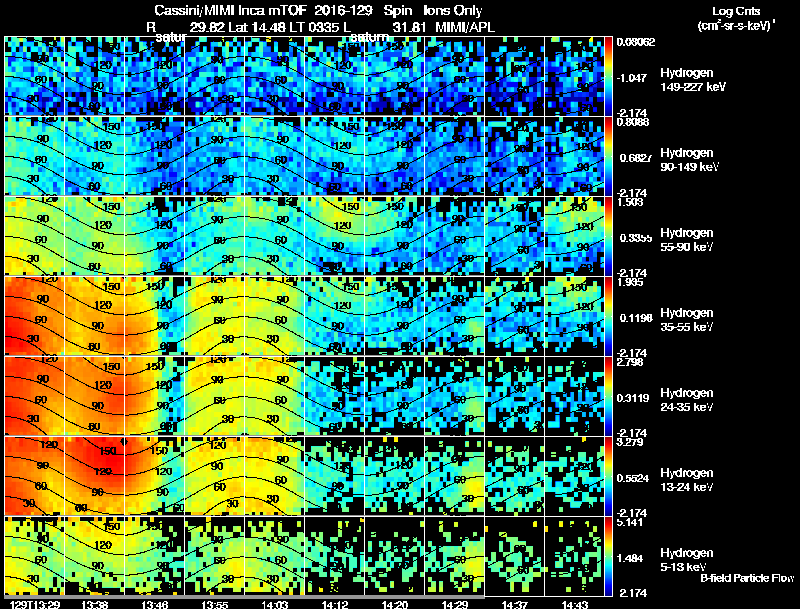Click the '1.503' colorbar maximum value
Image resolution: width=800 pixels, height=609 pixels.
point(630,202)
